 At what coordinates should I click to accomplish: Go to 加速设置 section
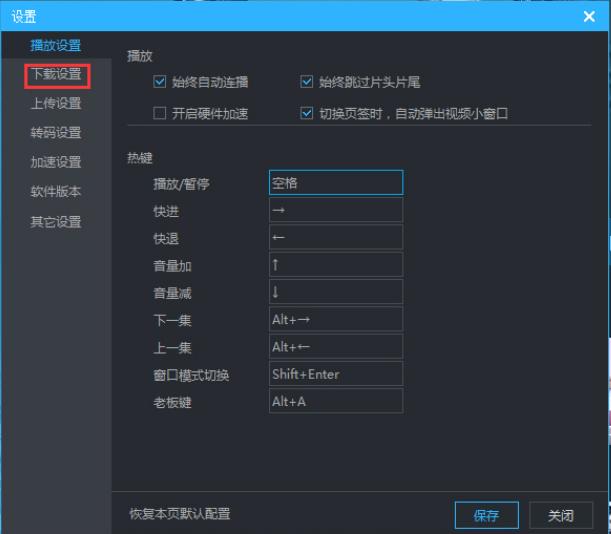pyautogui.click(x=56, y=162)
